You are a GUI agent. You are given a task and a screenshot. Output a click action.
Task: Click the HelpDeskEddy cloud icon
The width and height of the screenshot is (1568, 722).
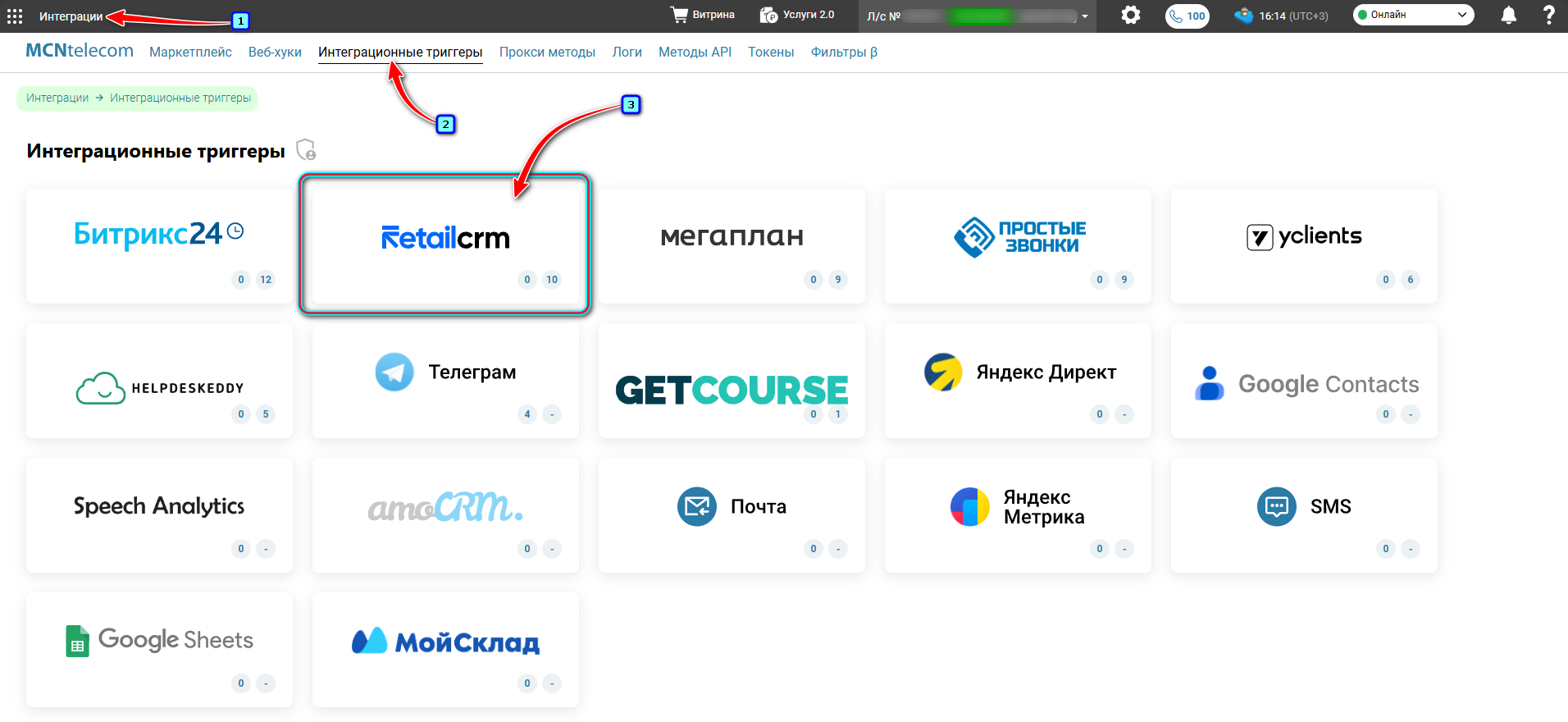click(x=101, y=388)
